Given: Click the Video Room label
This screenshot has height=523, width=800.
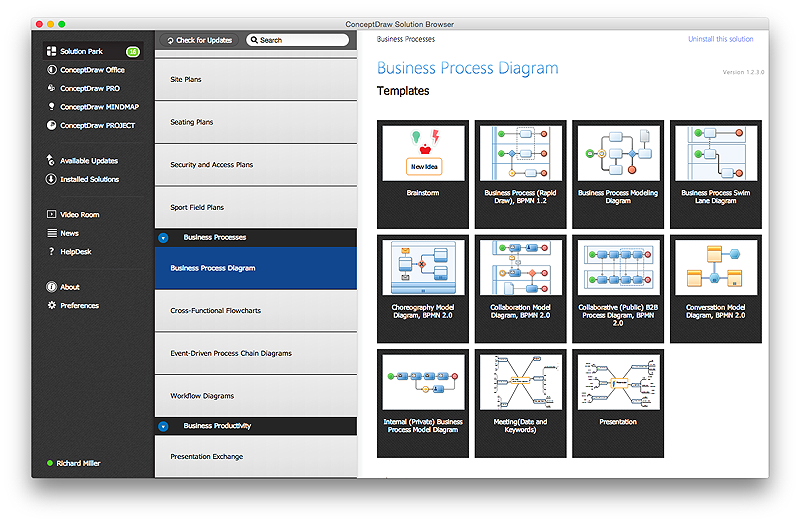Looking at the screenshot, I should click(80, 215).
